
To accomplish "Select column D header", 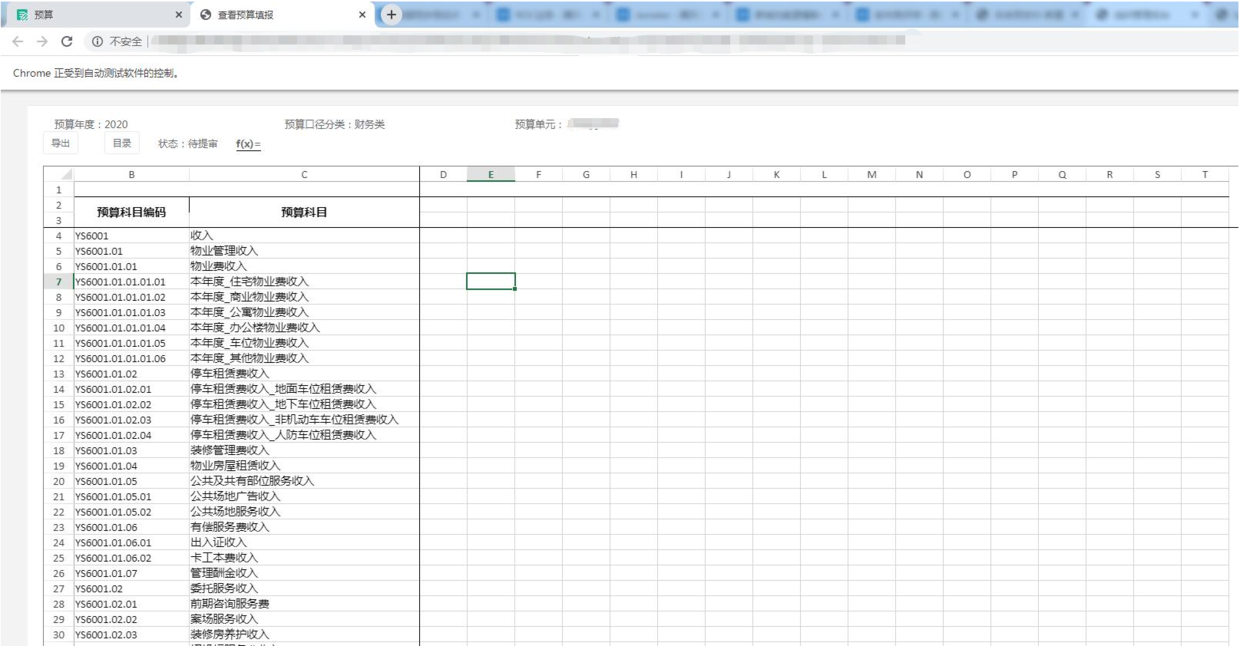I will click(443, 174).
